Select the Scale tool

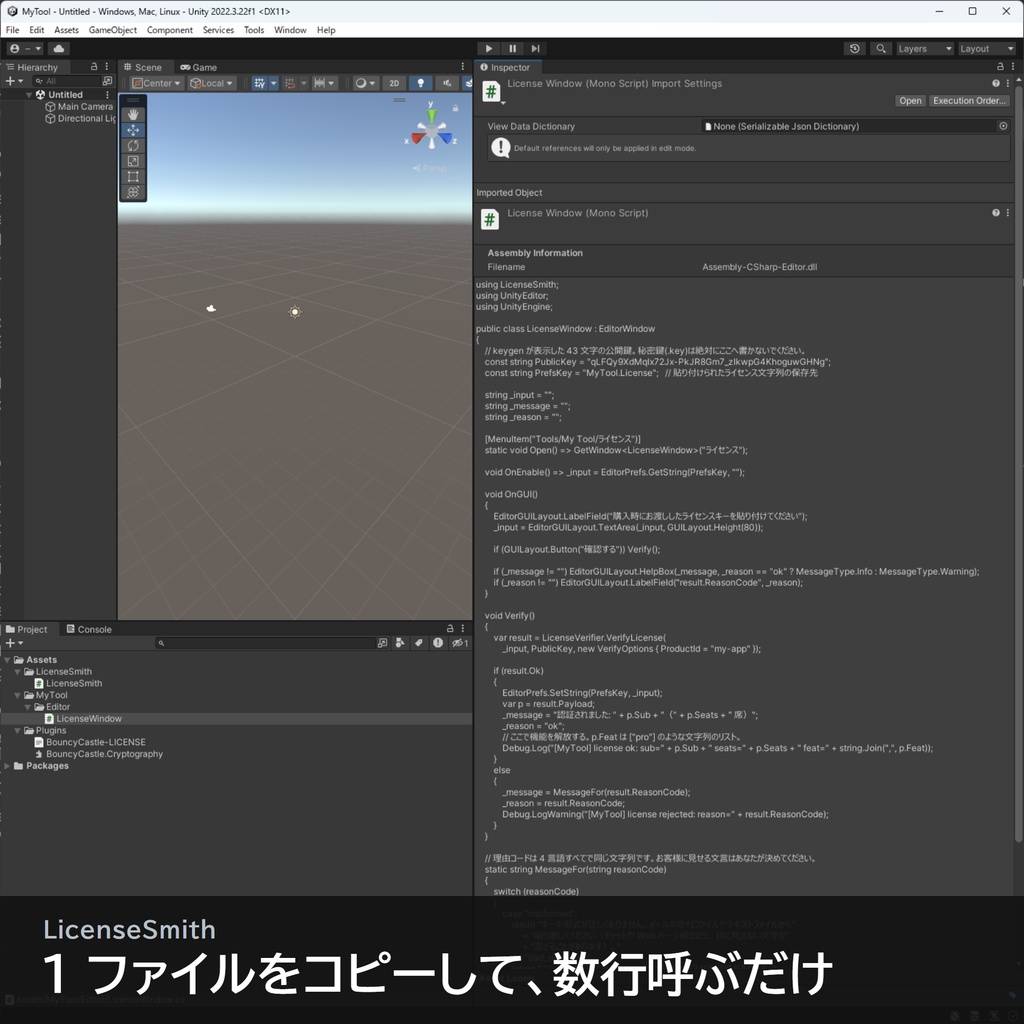click(133, 161)
